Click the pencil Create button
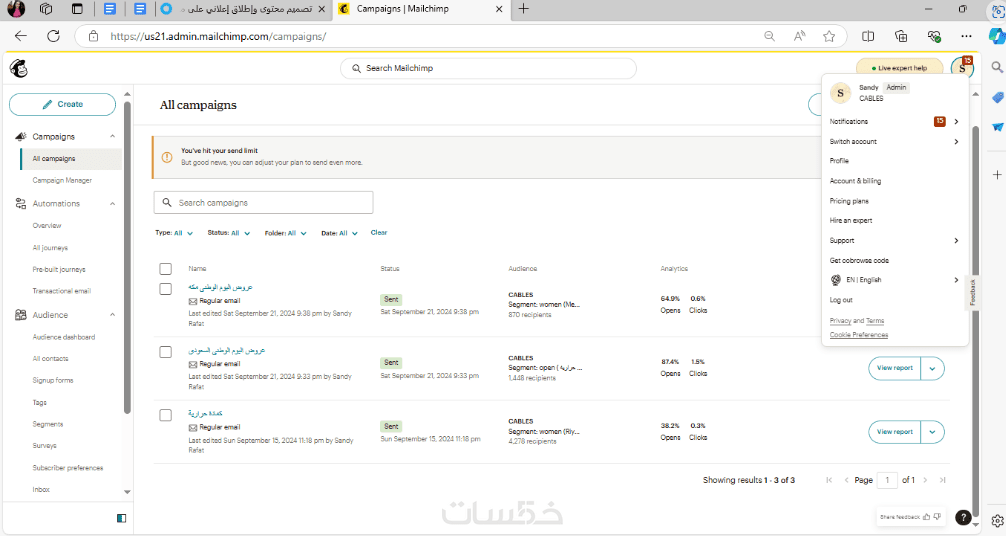 pos(62,104)
